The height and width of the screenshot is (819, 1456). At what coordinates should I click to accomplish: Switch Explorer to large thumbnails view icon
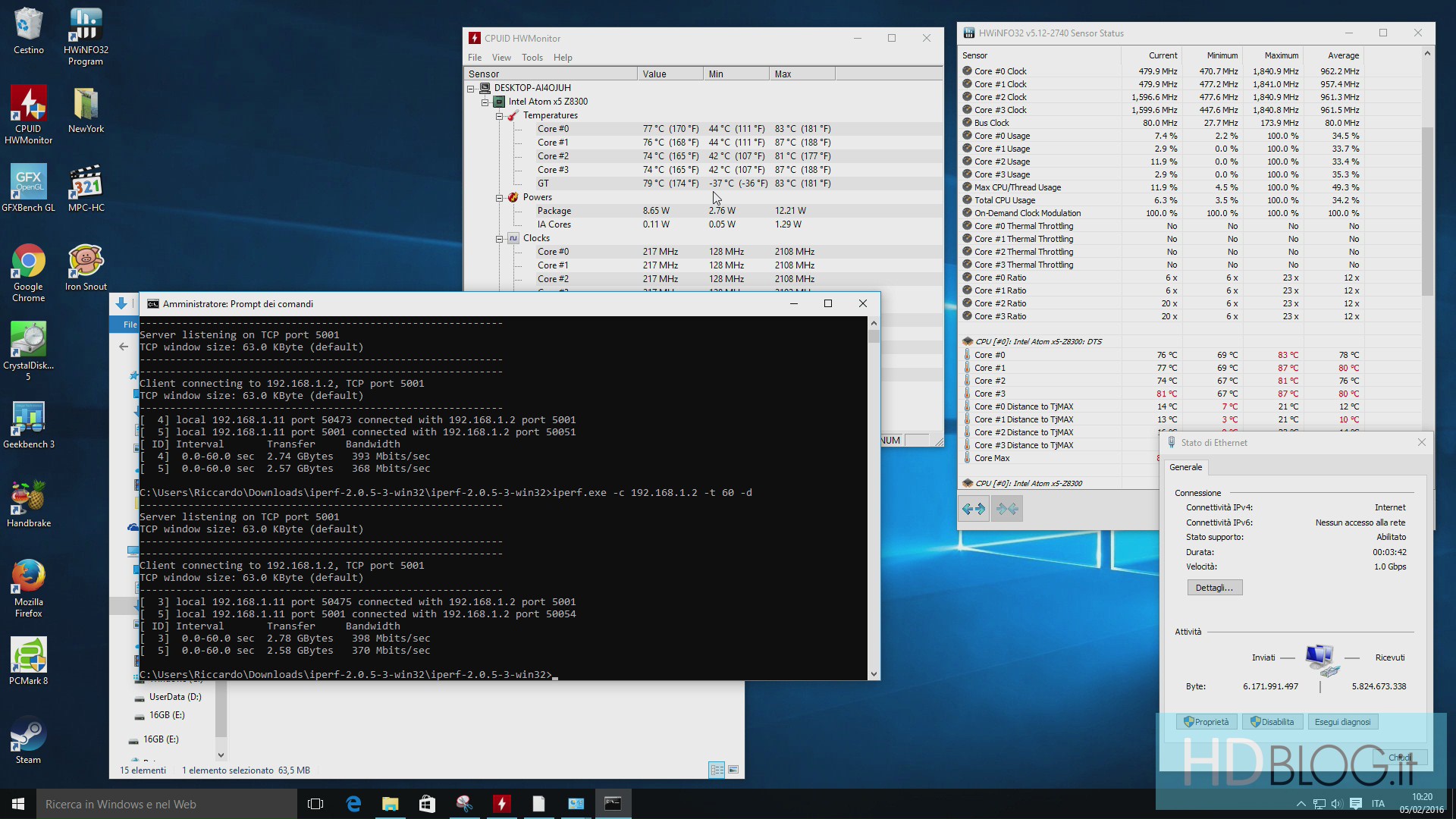[x=733, y=770]
